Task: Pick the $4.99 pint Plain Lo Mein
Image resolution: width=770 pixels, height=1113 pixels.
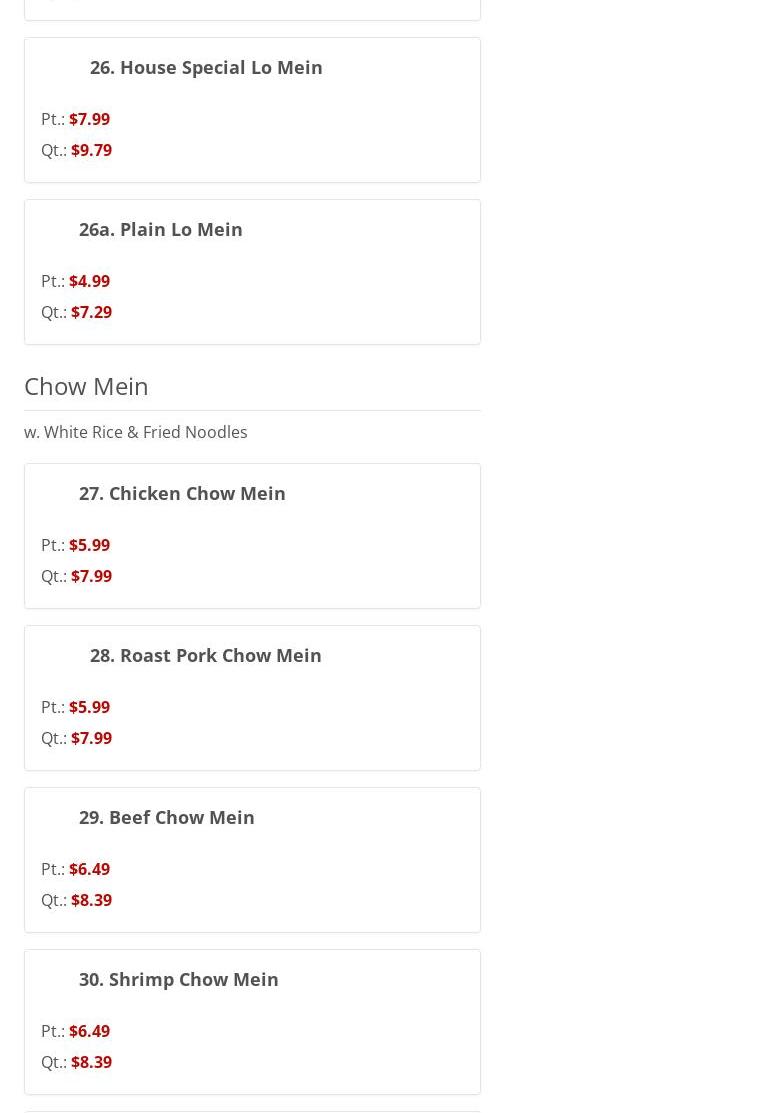Action: pos(89,281)
